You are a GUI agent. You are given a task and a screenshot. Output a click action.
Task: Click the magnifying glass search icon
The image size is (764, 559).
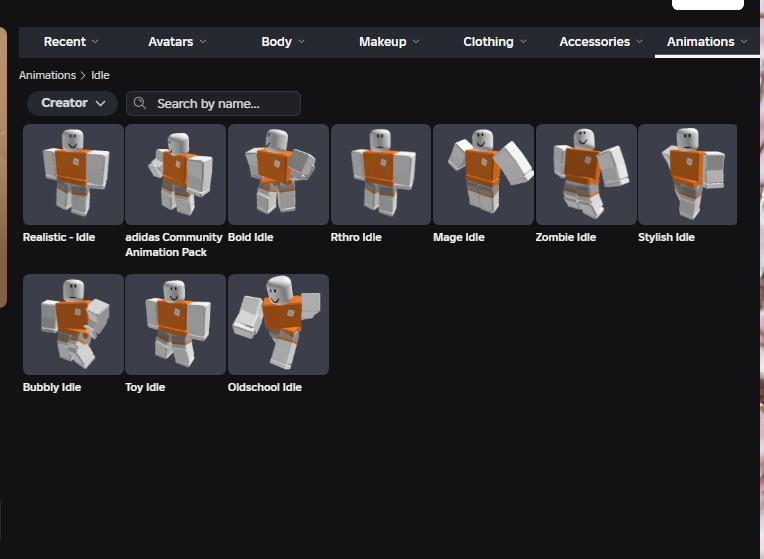tap(140, 103)
